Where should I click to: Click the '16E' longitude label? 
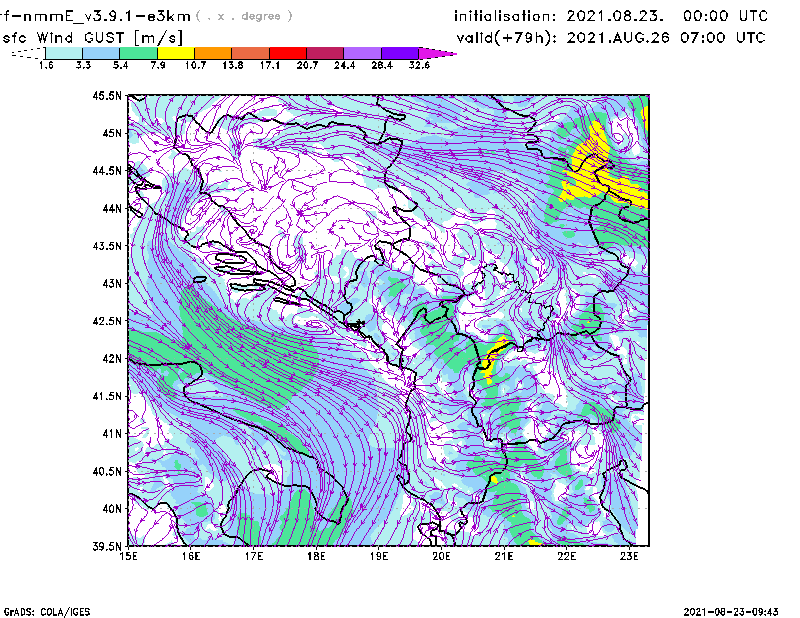(191, 556)
